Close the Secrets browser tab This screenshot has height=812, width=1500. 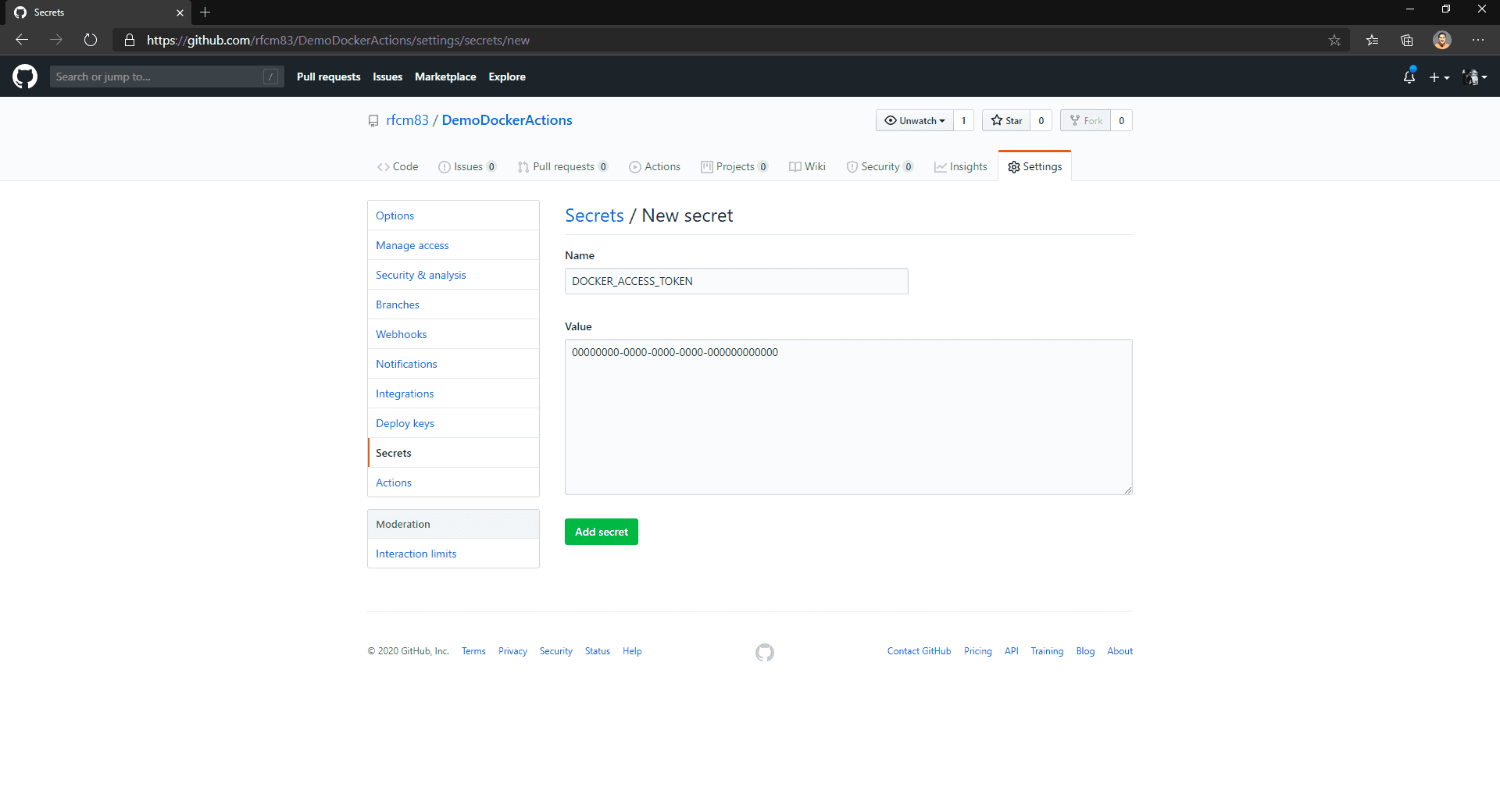coord(180,12)
